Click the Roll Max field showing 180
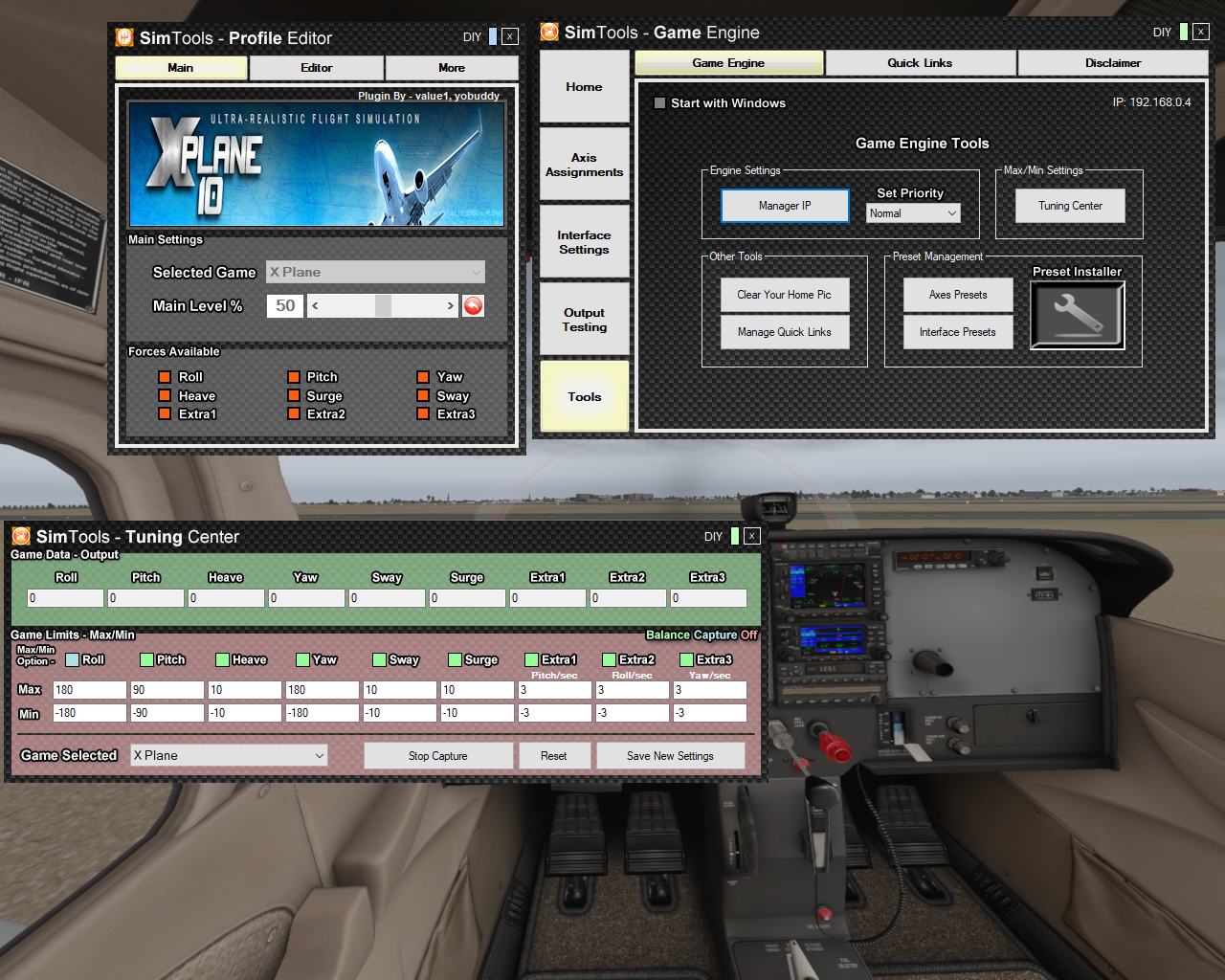This screenshot has width=1225, height=980. point(89,690)
